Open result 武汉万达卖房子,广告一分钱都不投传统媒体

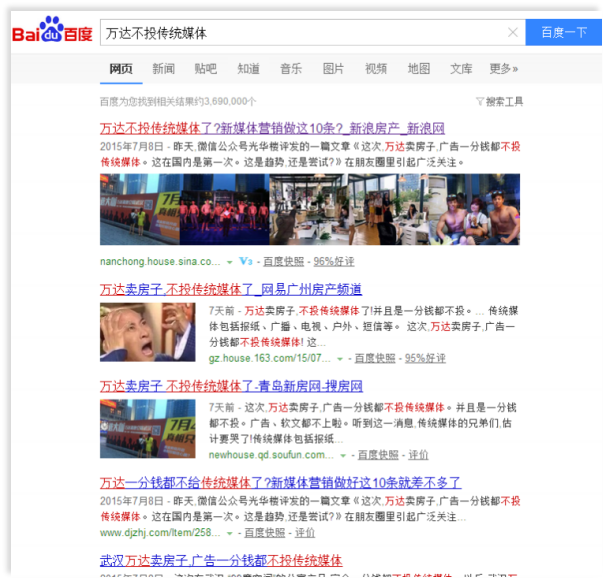[x=221, y=561]
